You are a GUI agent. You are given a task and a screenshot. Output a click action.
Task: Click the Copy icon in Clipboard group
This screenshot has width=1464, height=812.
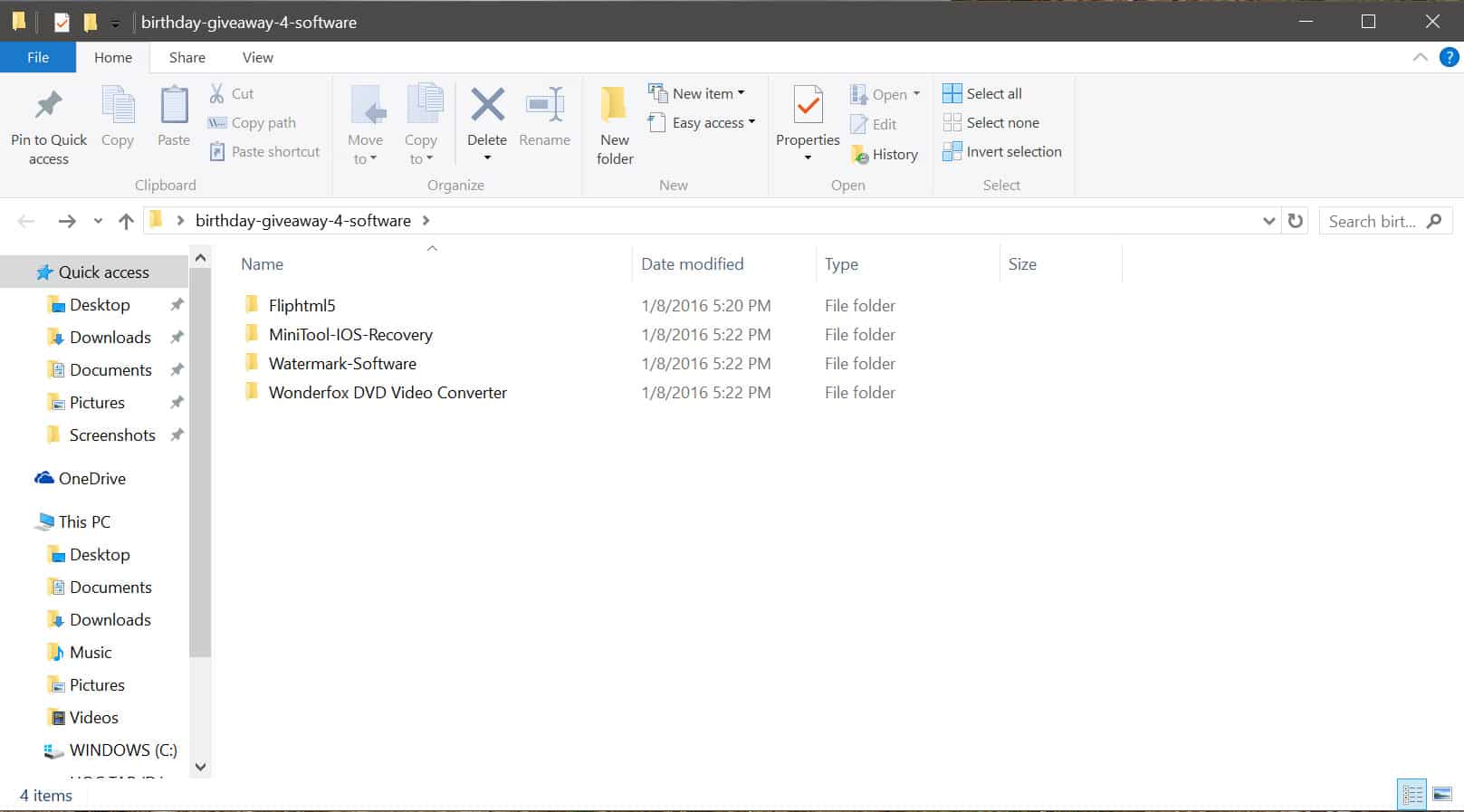[118, 105]
